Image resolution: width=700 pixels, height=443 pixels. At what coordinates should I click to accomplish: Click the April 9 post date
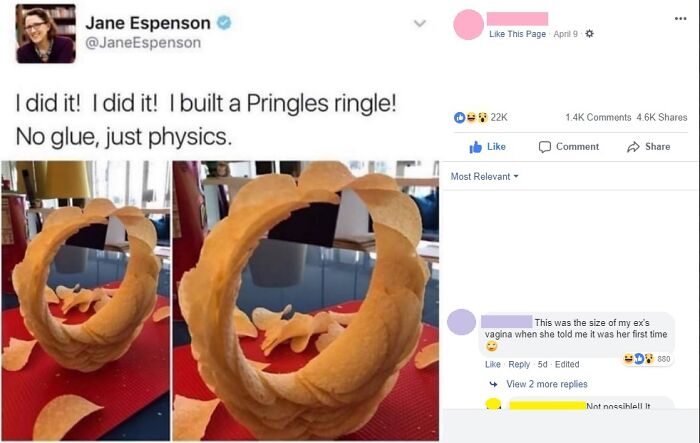[x=566, y=34]
